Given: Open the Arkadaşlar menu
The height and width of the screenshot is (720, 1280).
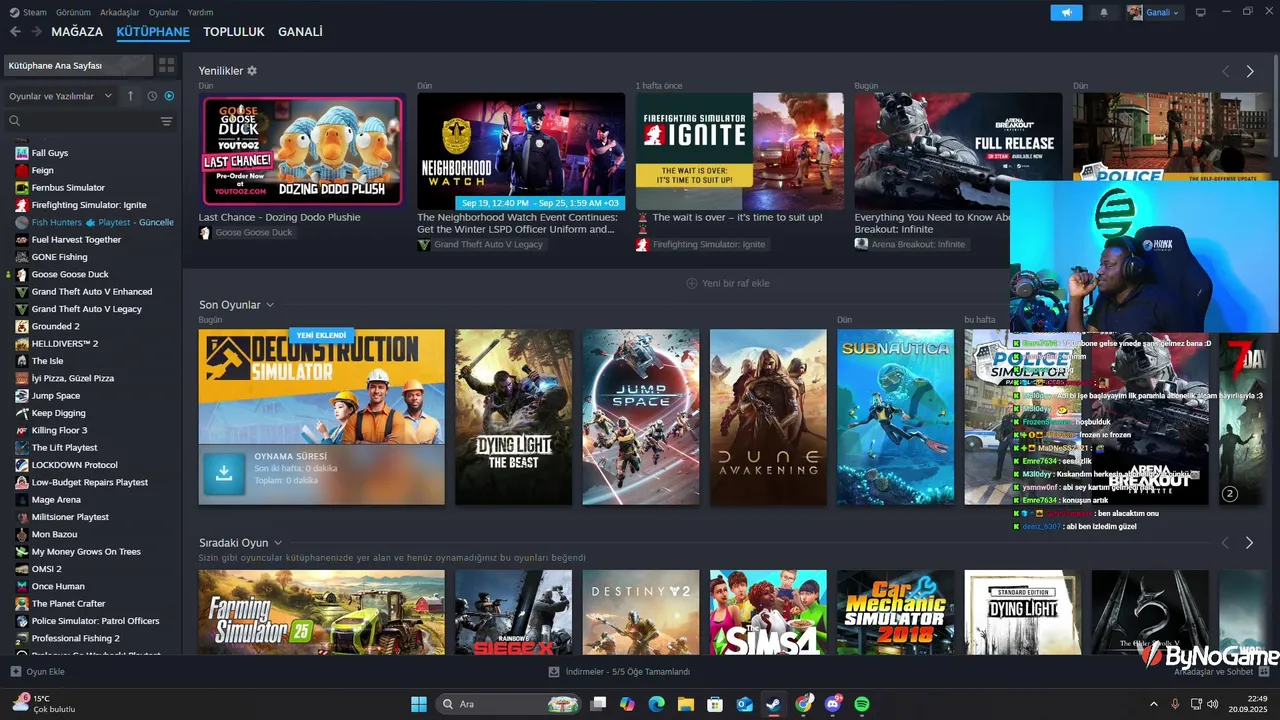Looking at the screenshot, I should (x=120, y=12).
